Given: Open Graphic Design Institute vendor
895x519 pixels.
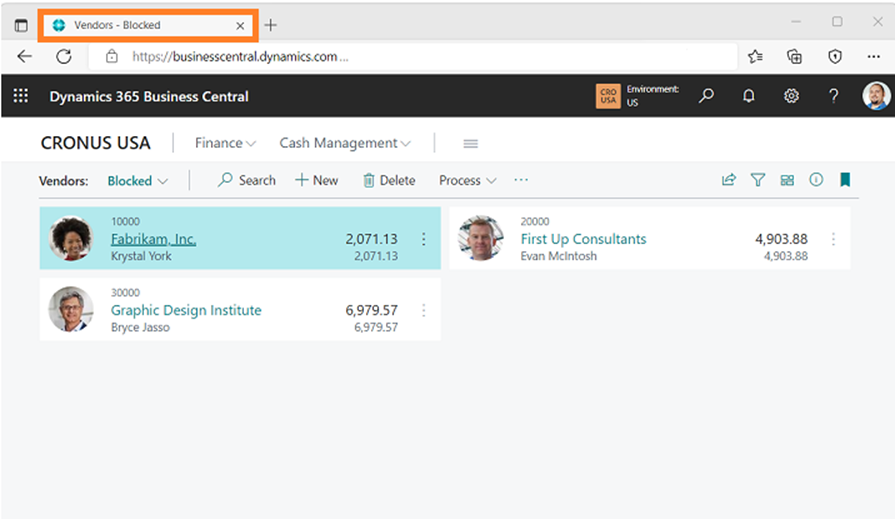Looking at the screenshot, I should tap(186, 310).
